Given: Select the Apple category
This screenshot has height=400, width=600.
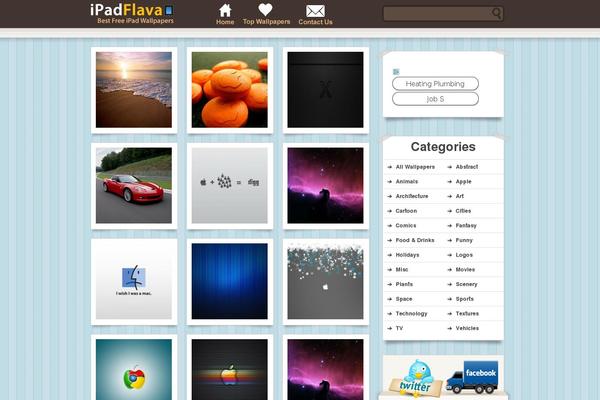Looking at the screenshot, I should click(463, 181).
